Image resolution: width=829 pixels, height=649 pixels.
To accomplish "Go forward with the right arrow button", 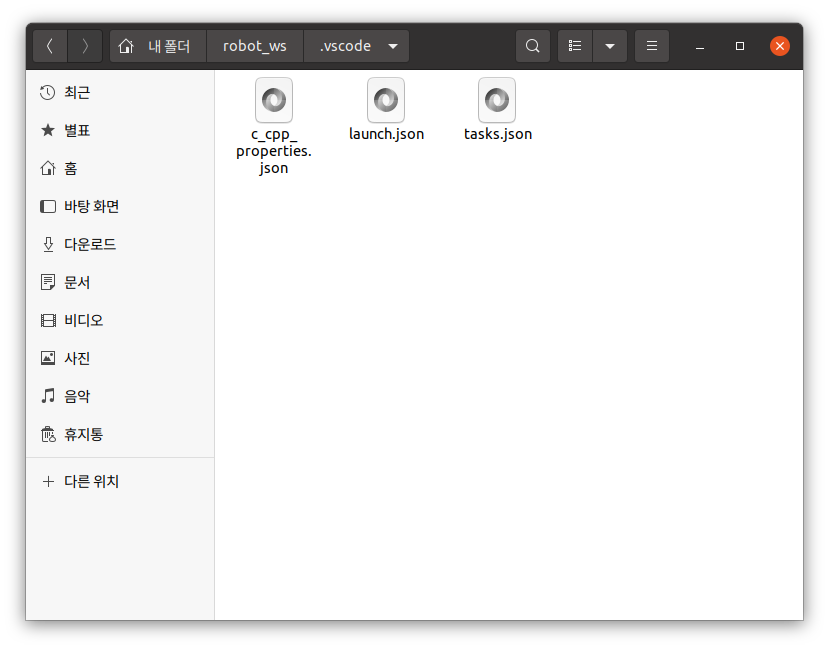I will pos(85,47).
